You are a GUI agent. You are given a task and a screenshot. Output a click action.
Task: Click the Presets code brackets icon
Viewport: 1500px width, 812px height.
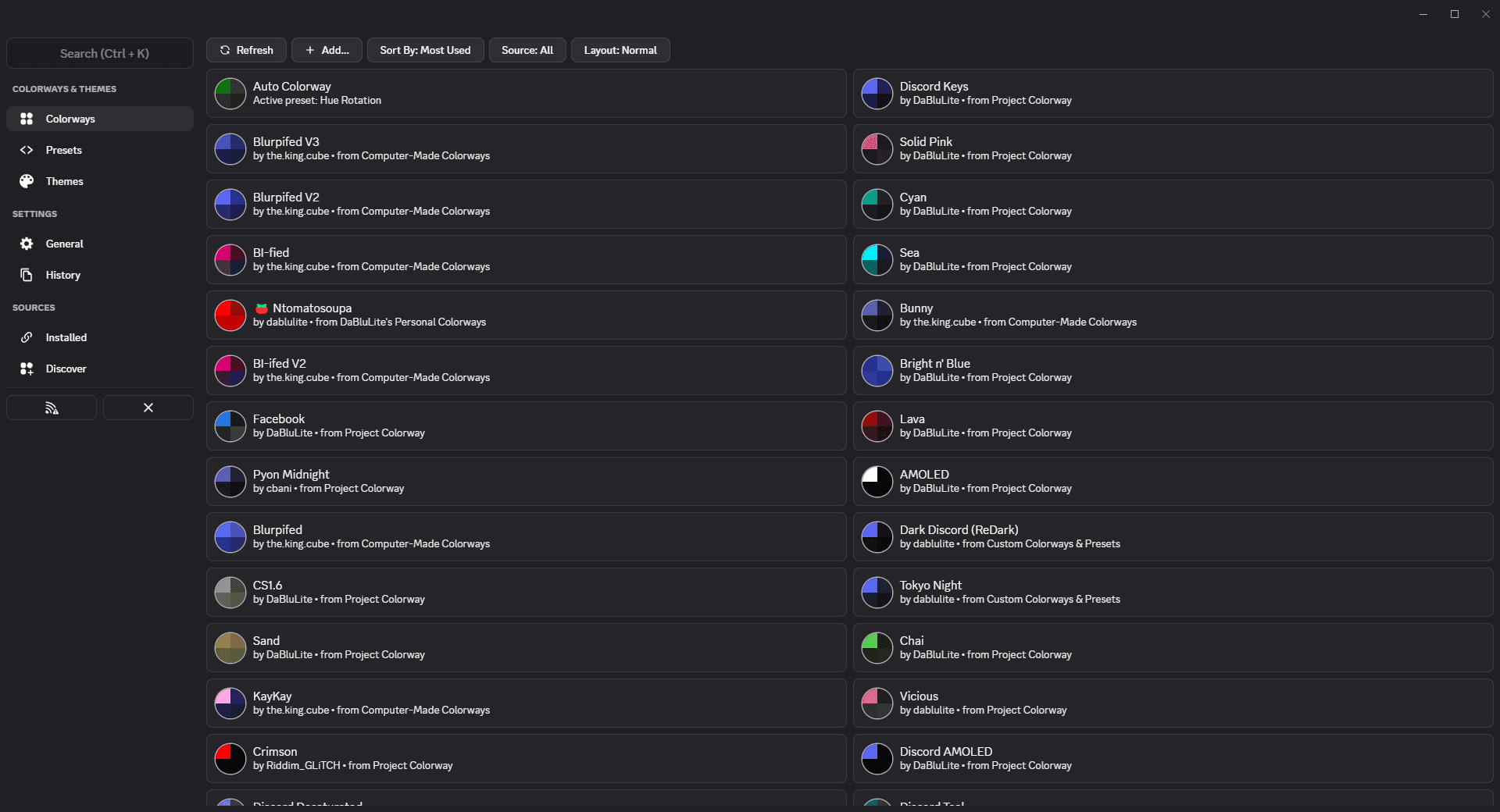click(27, 150)
